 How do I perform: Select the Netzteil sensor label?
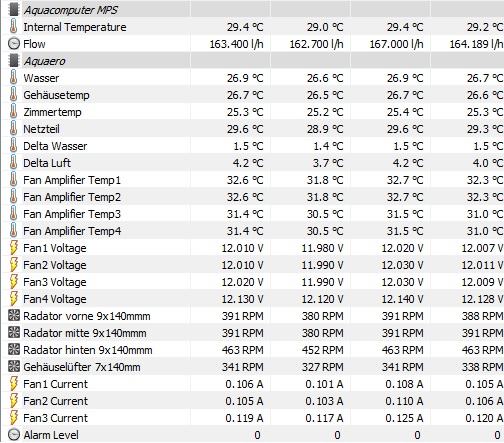(x=41, y=129)
